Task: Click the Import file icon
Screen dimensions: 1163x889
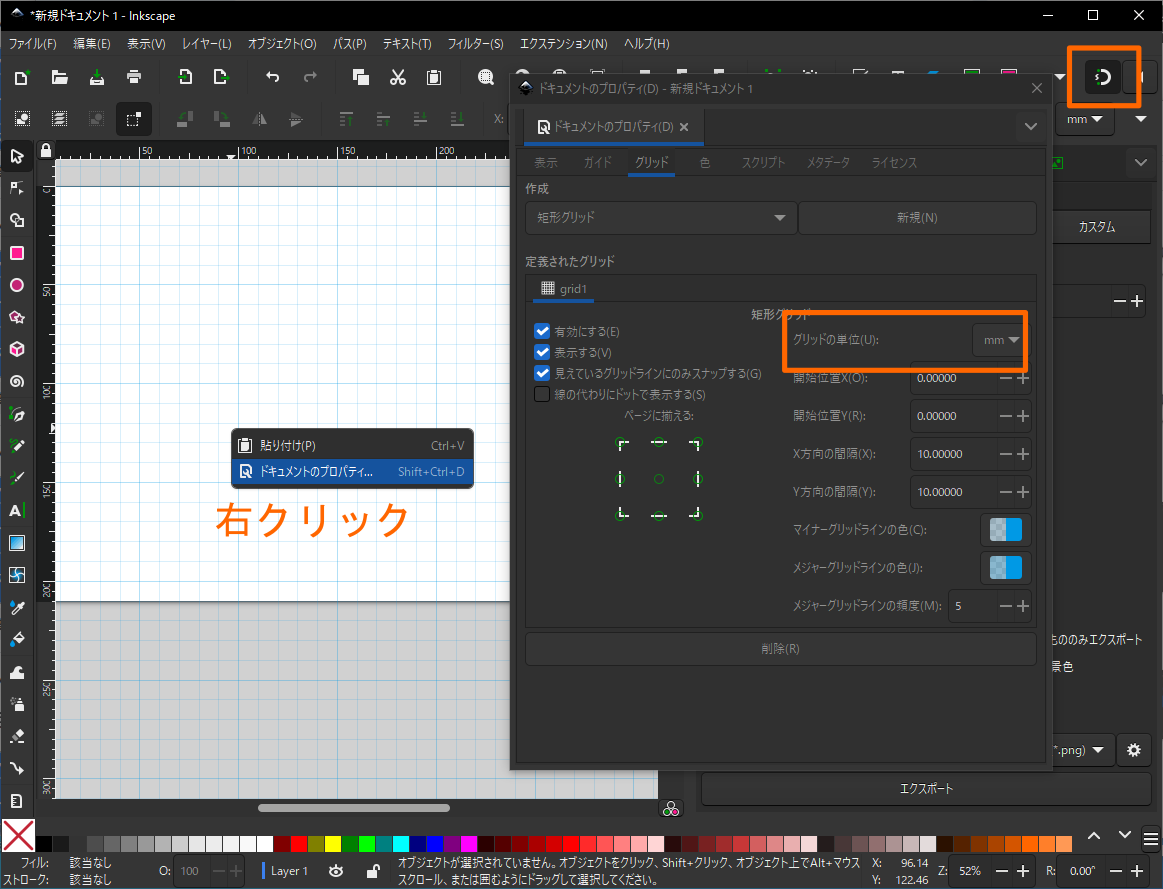Action: point(185,77)
